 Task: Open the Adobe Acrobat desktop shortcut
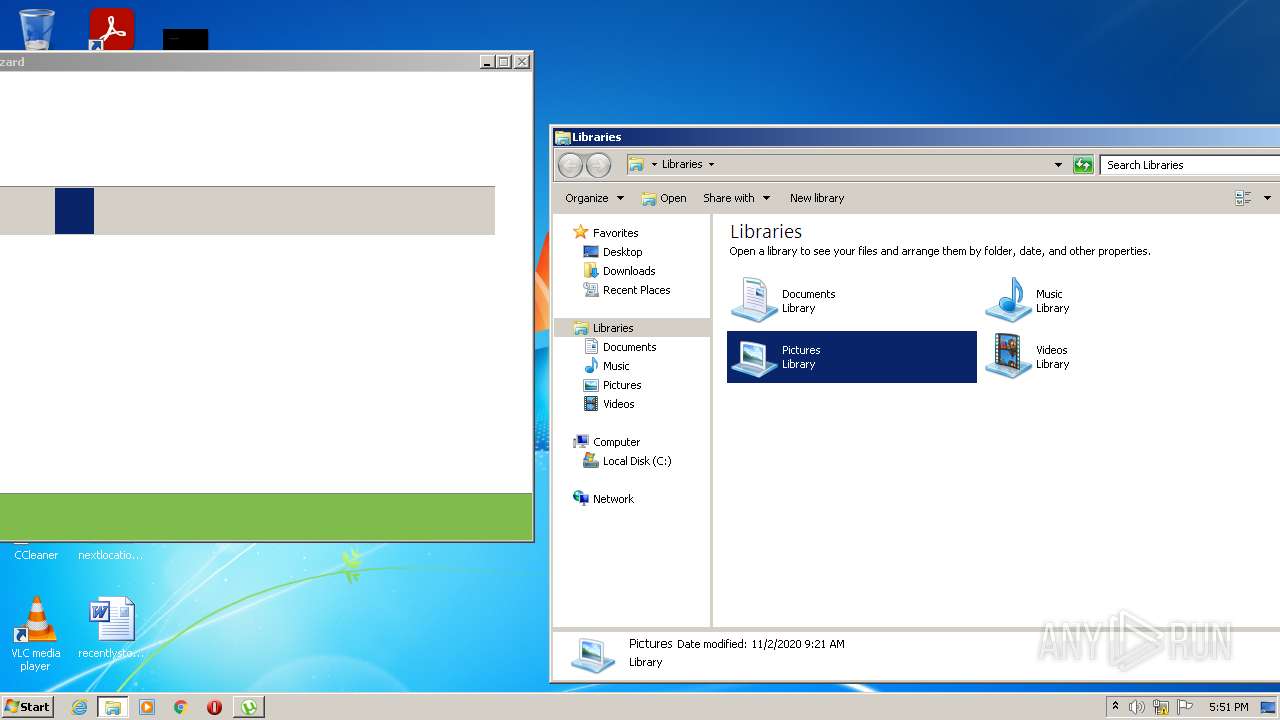click(111, 29)
